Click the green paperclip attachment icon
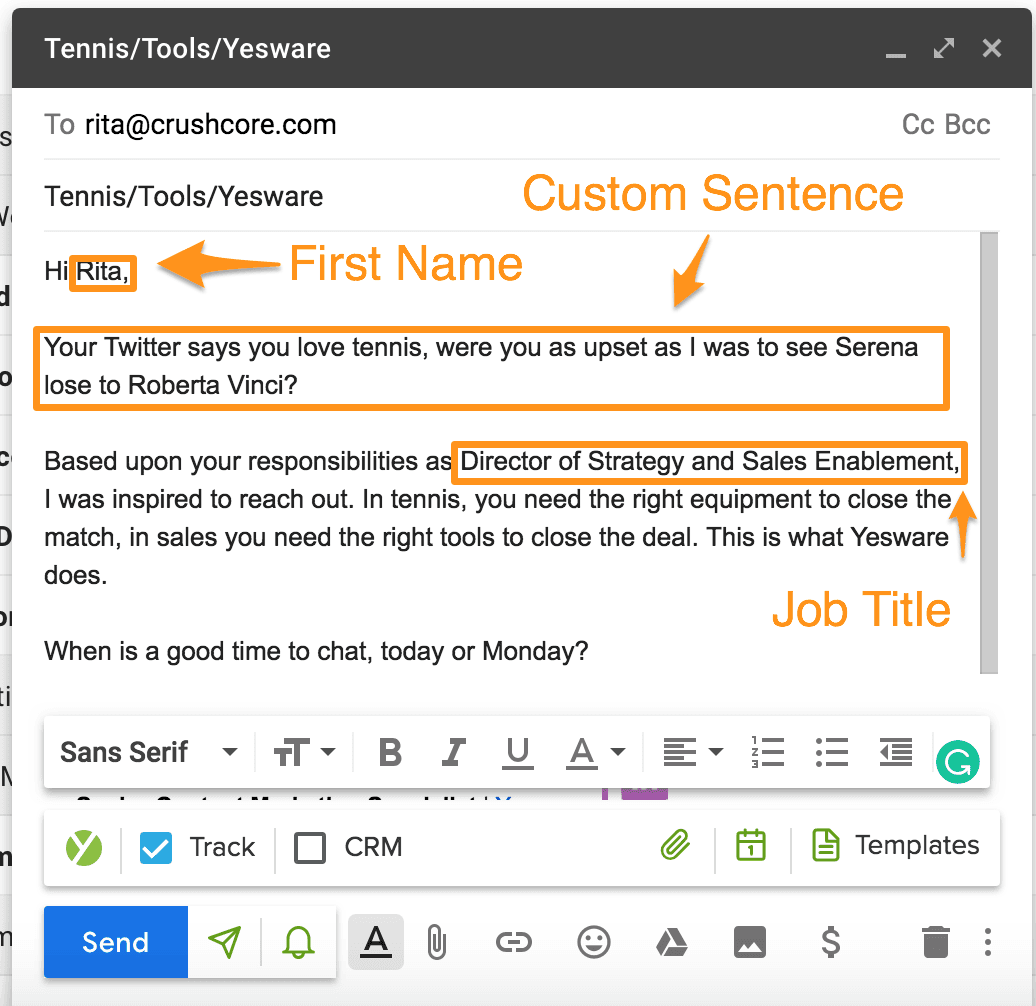Image resolution: width=1036 pixels, height=1006 pixels. 676,847
